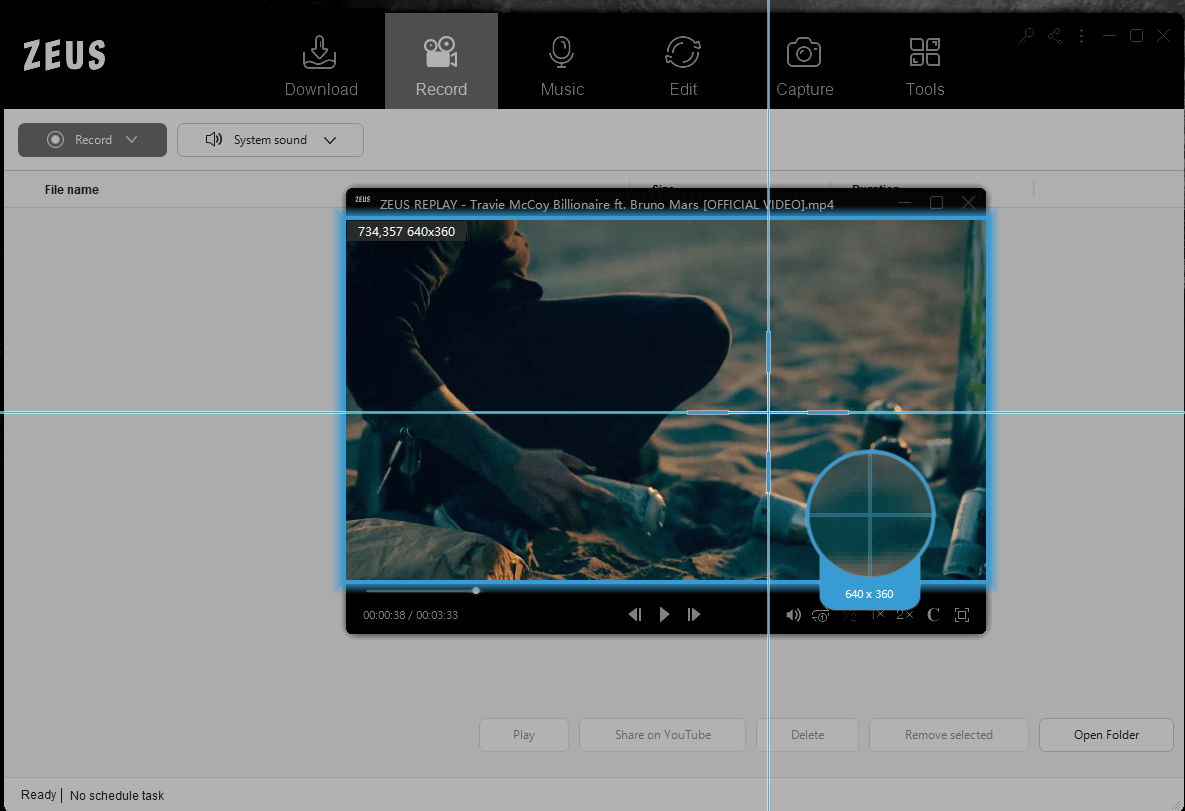The height and width of the screenshot is (811, 1185).
Task: Click the System sound speaker icon
Action: 214,139
